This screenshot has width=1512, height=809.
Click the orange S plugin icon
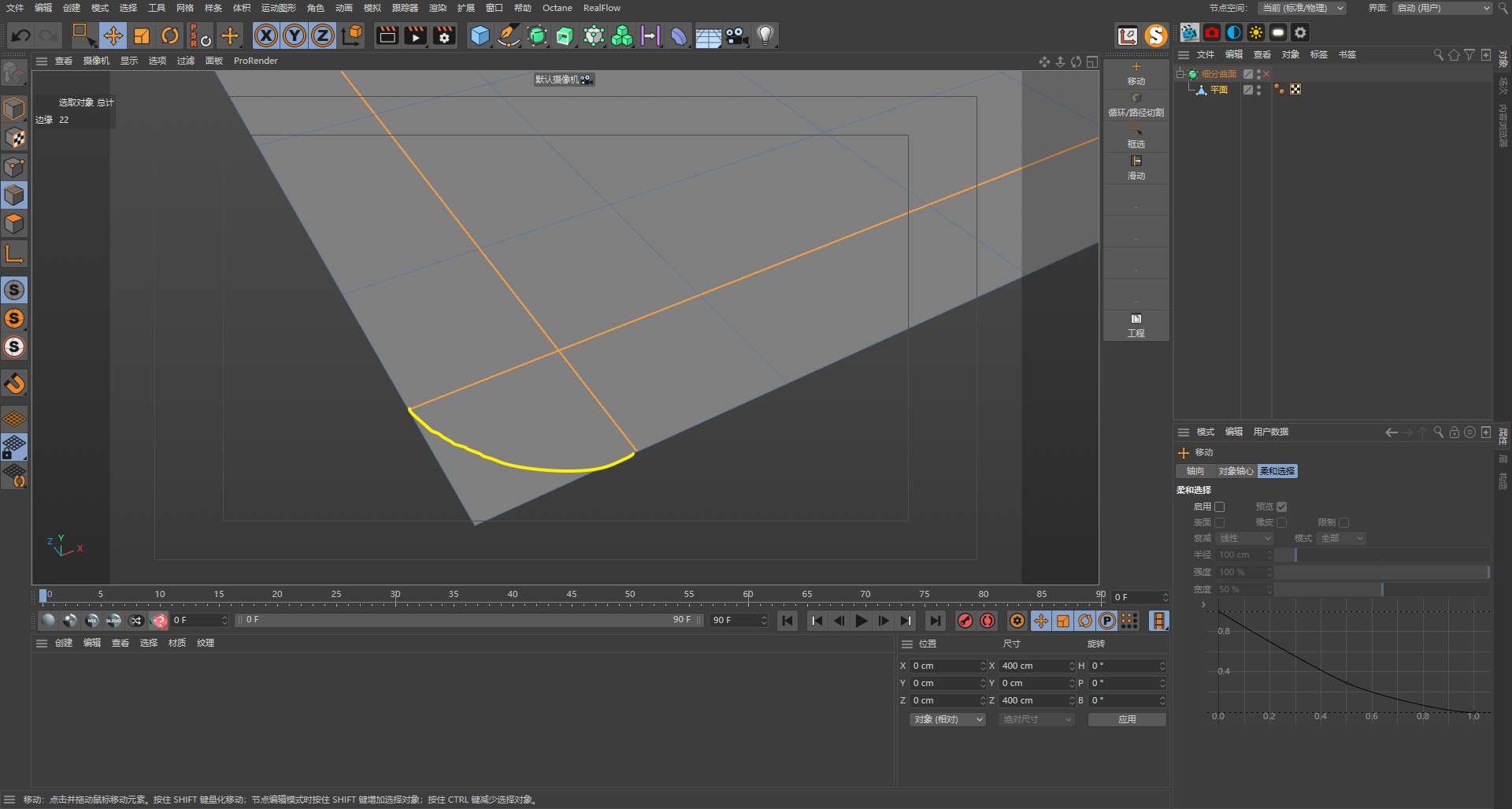coord(1155,35)
